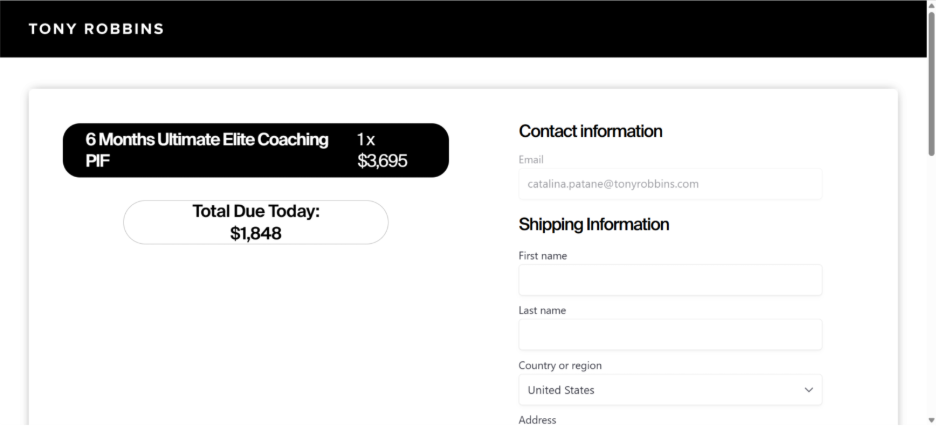Image resolution: width=936 pixels, height=426 pixels.
Task: Click the $3,695 price text
Action: [x=382, y=161]
